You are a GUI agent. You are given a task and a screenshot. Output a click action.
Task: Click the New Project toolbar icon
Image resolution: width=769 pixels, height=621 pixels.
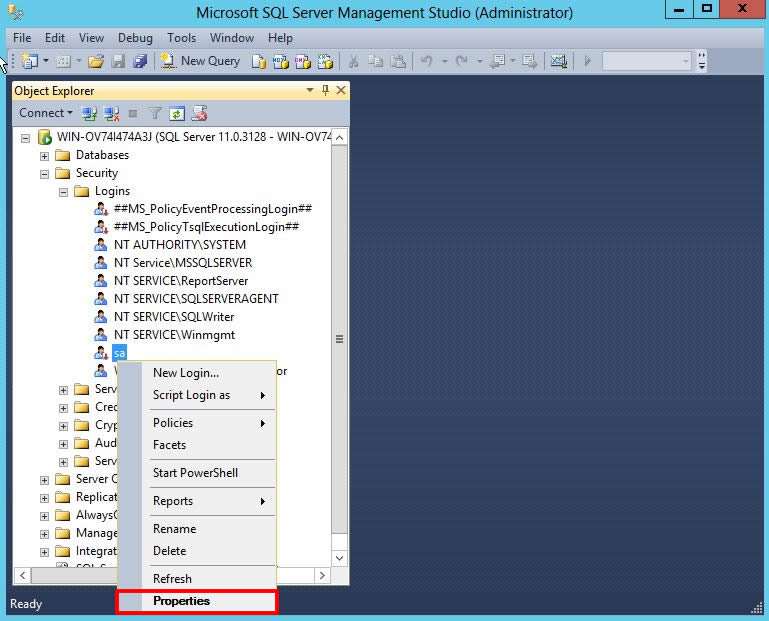coord(29,61)
